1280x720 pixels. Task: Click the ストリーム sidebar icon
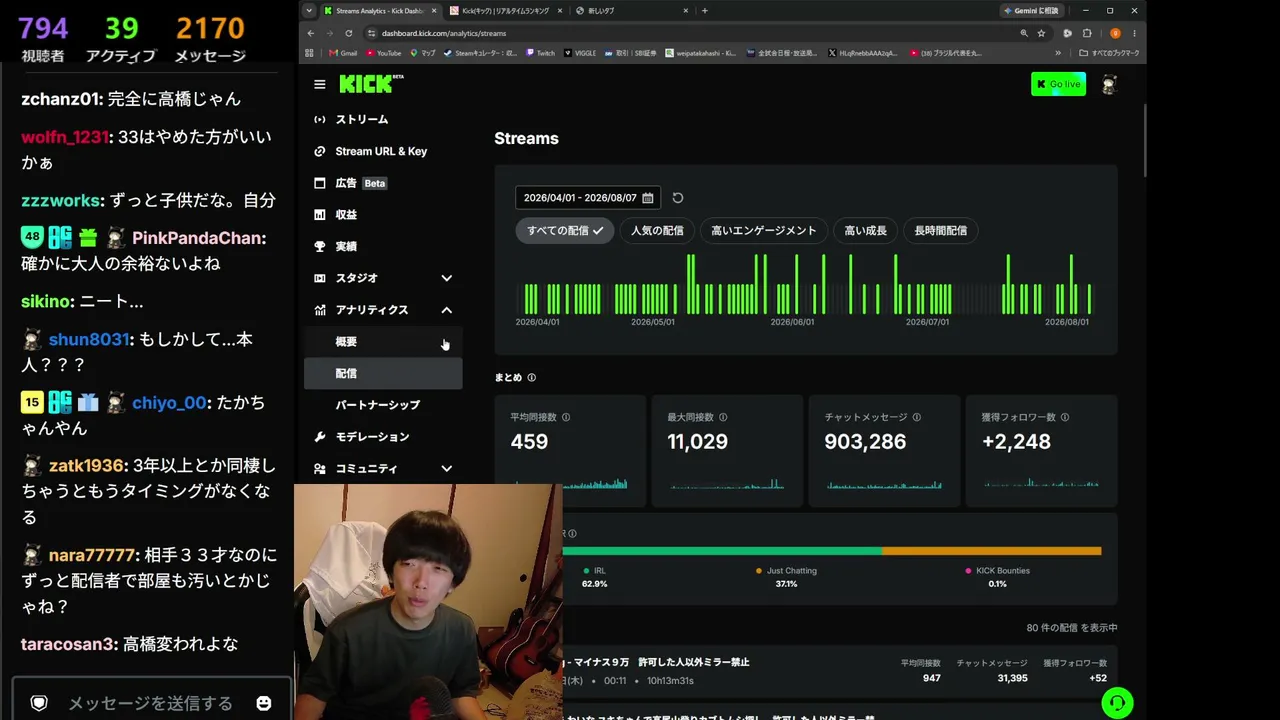click(x=319, y=120)
